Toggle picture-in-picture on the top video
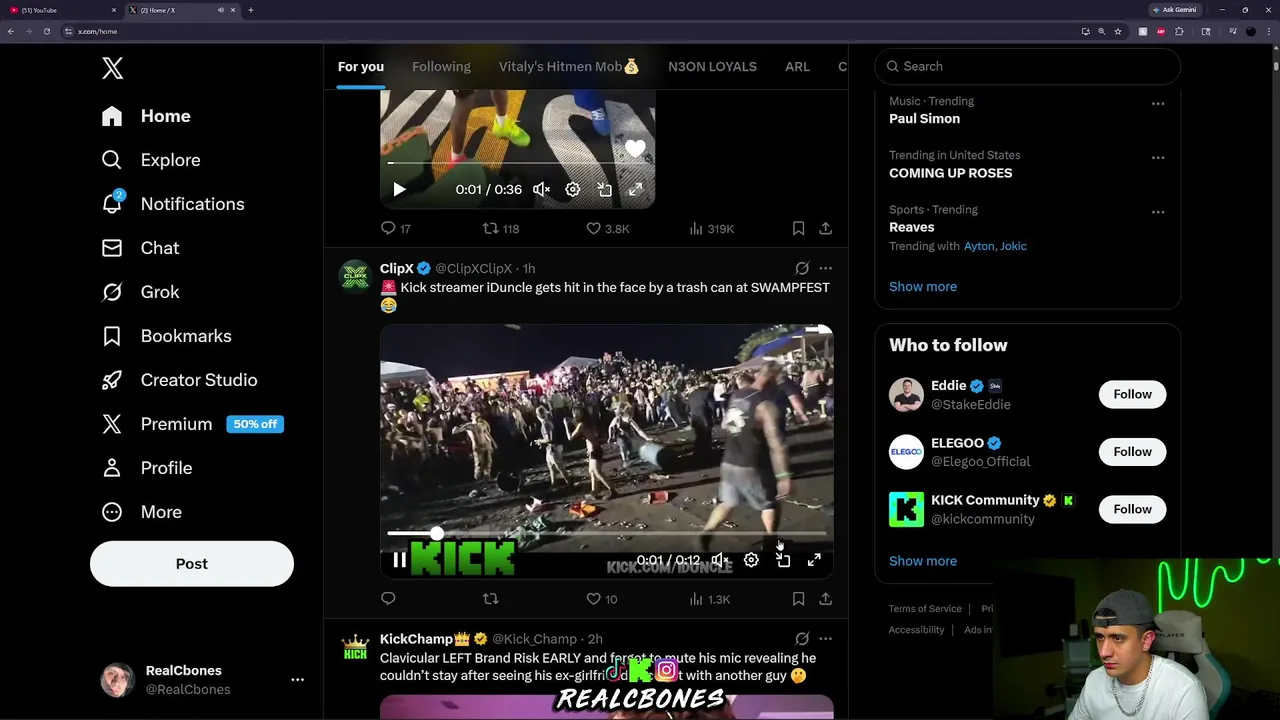 point(604,189)
